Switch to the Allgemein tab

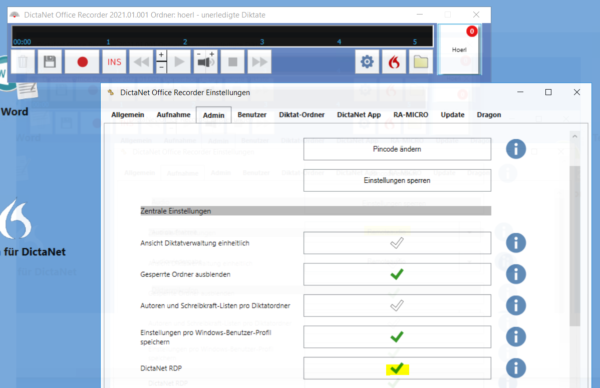(x=127, y=115)
